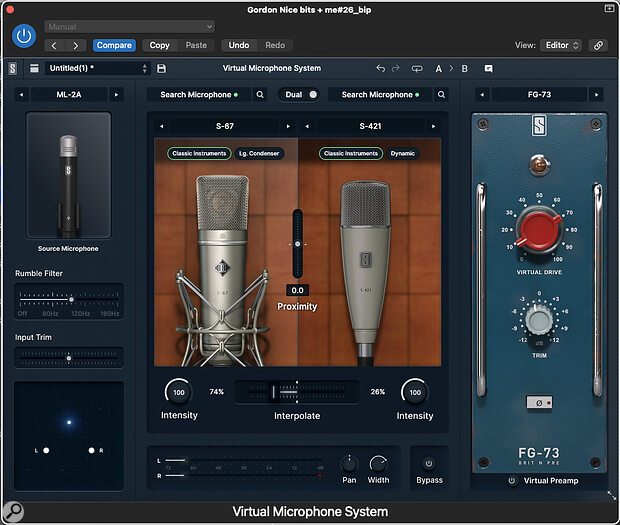Click the Proximity slider handle
The image size is (620, 525).
pos(298,244)
